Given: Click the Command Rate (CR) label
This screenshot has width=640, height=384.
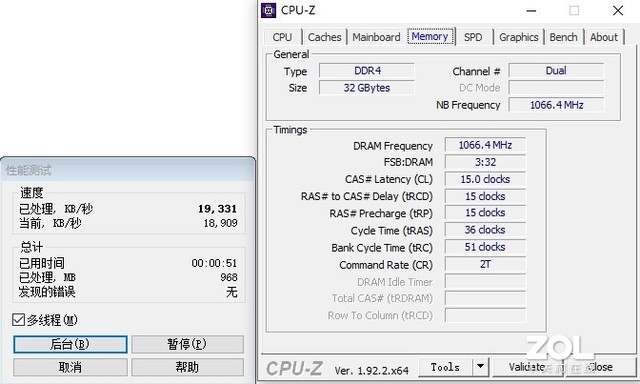Looking at the screenshot, I should coord(386,265).
